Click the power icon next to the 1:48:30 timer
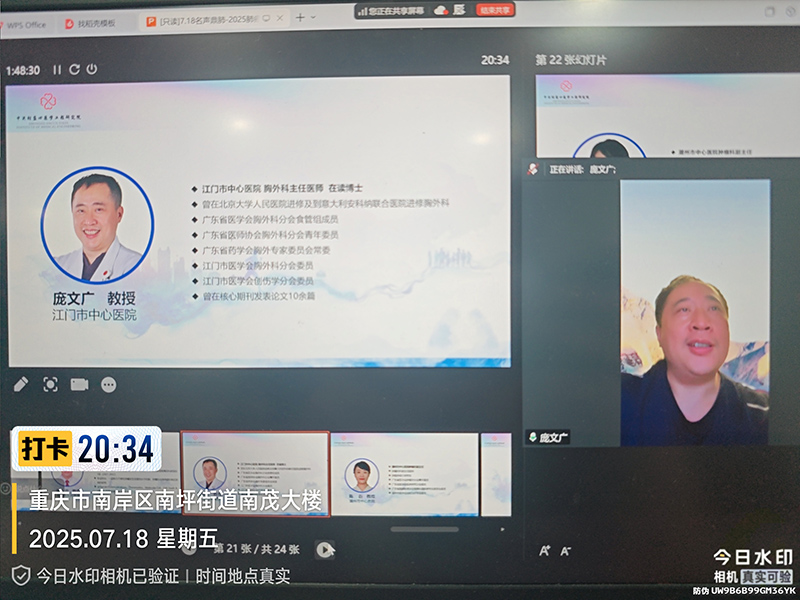The height and width of the screenshot is (600, 800). click(91, 69)
